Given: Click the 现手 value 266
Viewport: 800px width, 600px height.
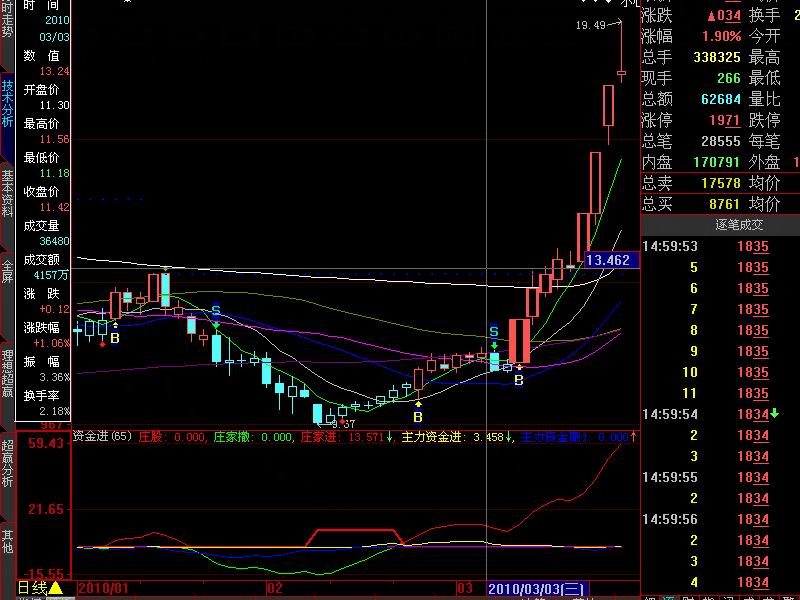Looking at the screenshot, I should [729, 78].
